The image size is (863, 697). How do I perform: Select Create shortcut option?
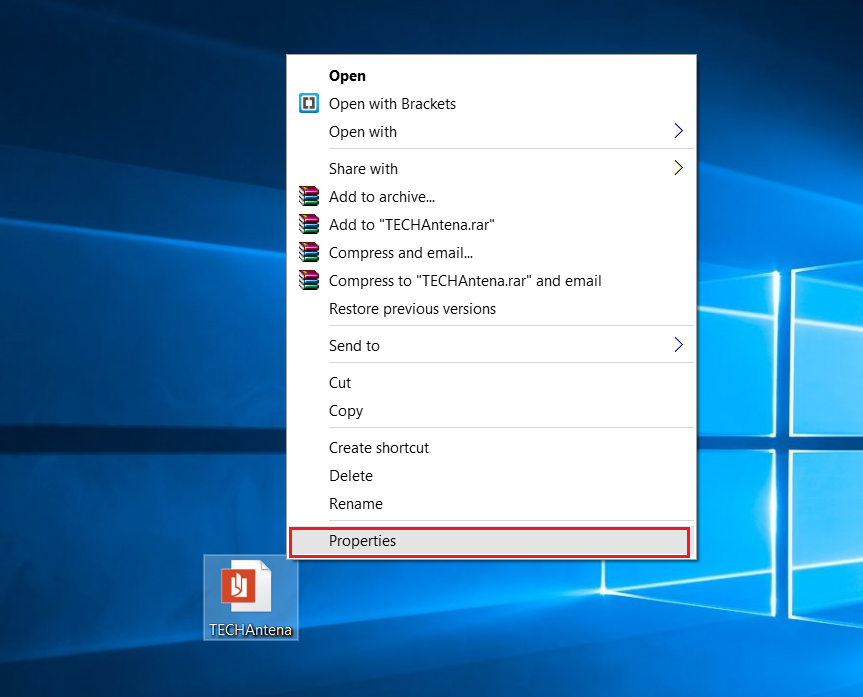click(x=491, y=448)
